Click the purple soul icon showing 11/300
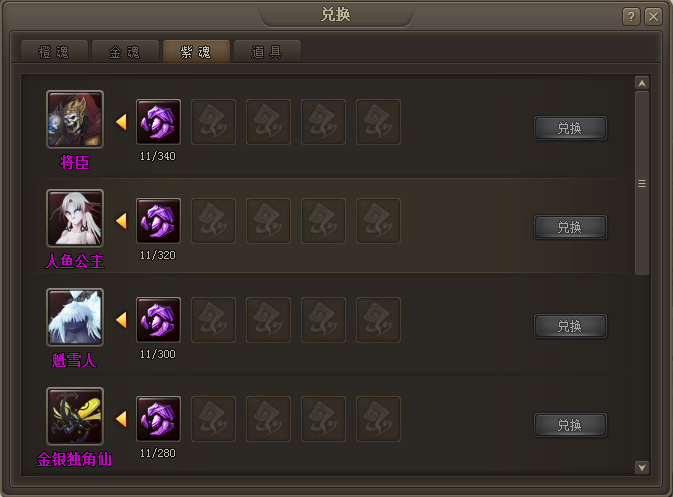Viewport: 673px width, 497px height. pos(158,320)
